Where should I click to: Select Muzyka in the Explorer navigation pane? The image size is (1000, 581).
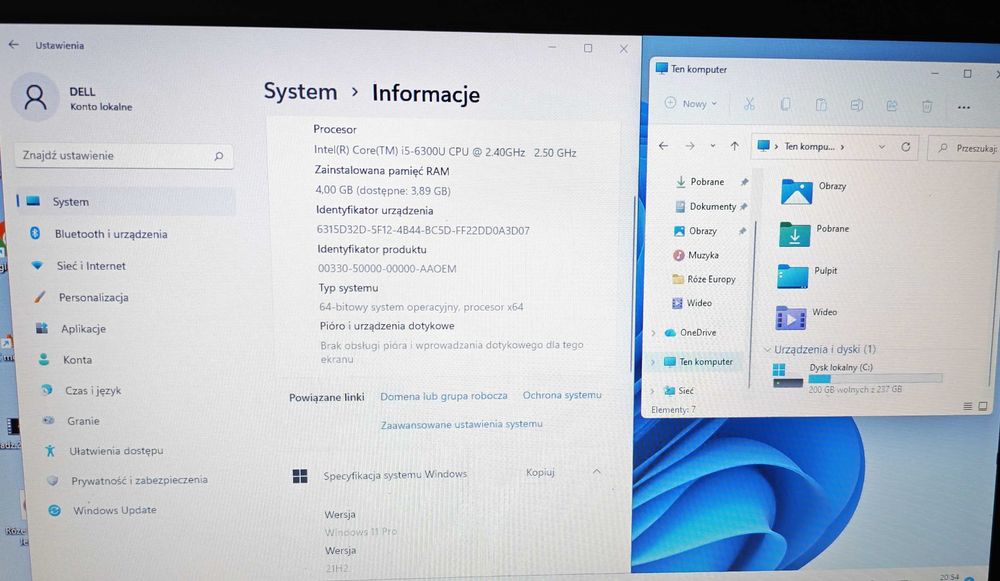coord(703,255)
